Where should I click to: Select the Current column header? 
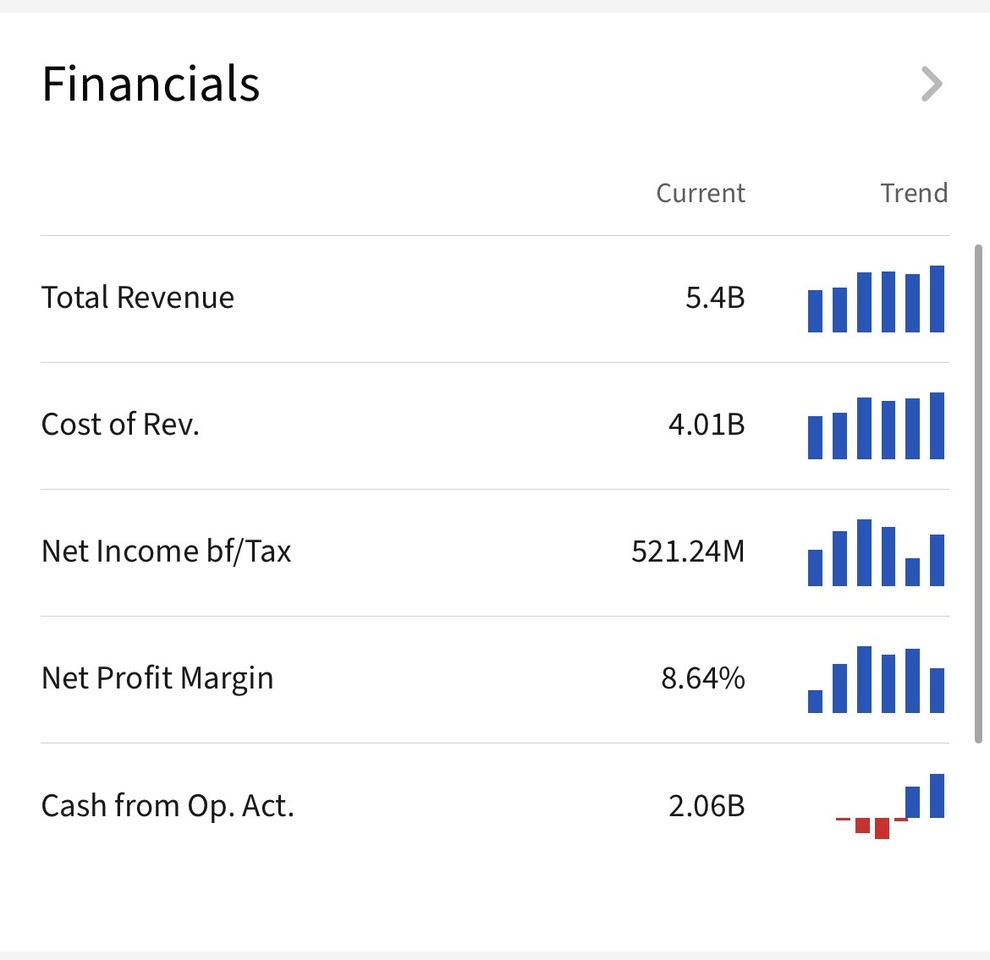[700, 193]
